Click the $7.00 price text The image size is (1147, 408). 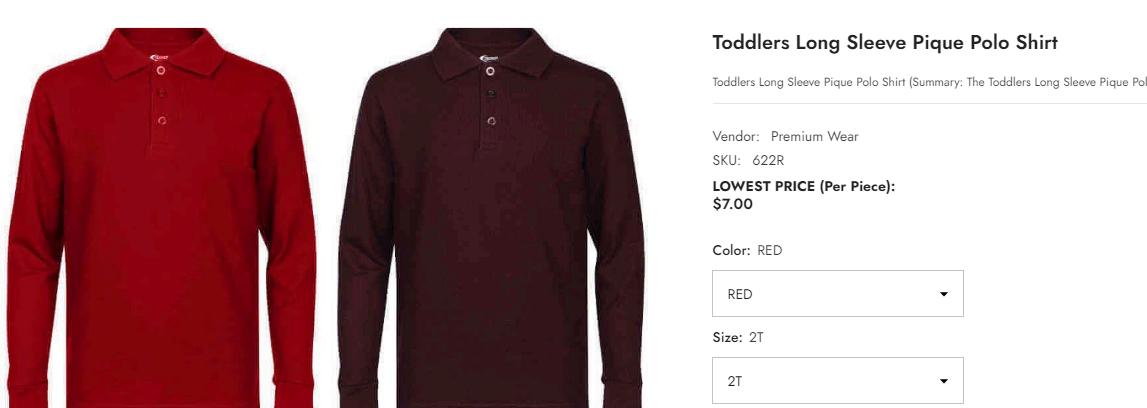732,204
